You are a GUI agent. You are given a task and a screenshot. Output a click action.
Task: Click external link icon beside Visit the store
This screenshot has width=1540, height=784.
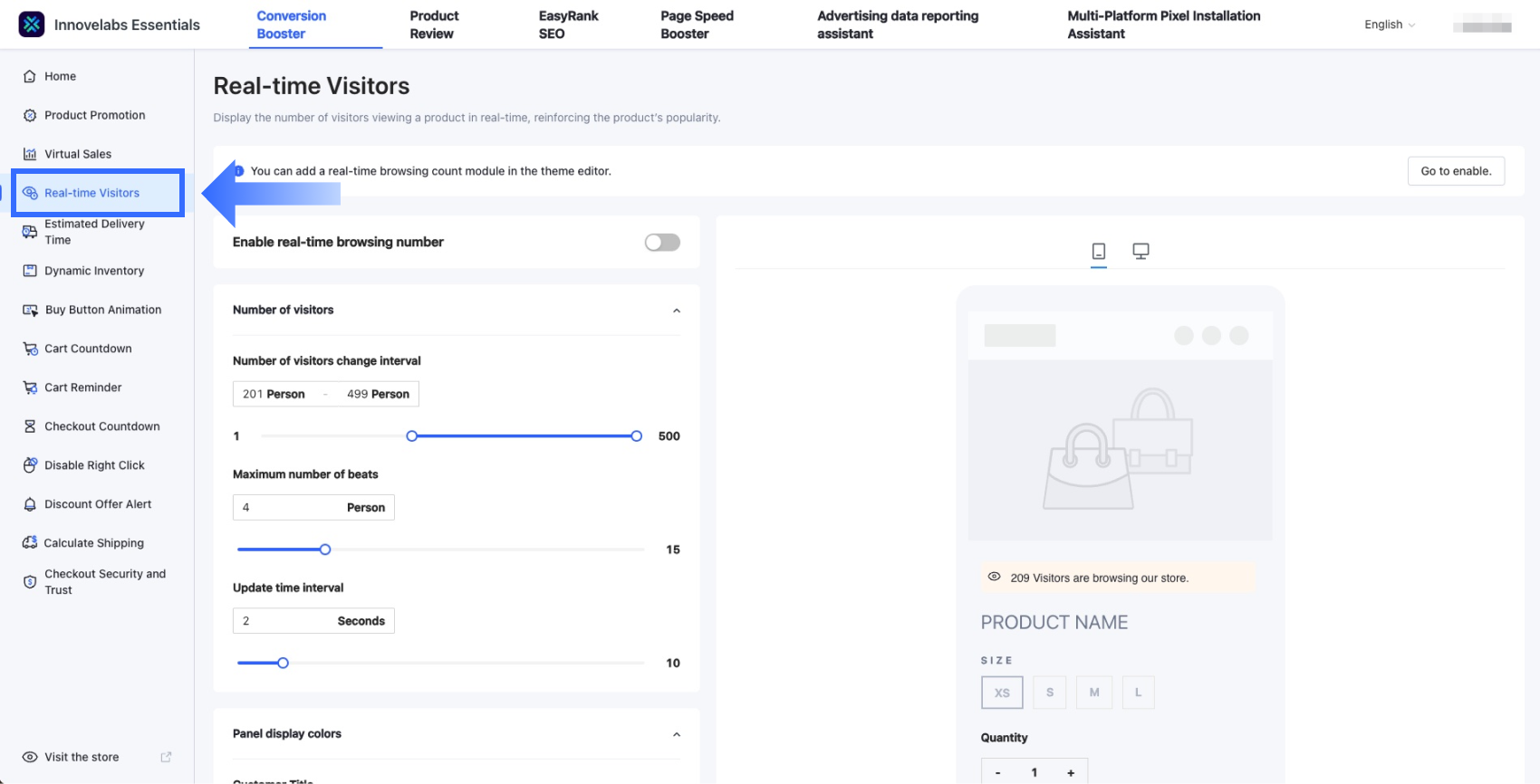[x=166, y=757]
